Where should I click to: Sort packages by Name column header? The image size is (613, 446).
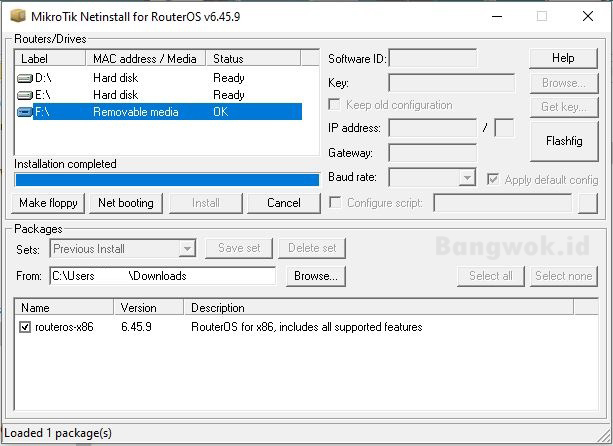64,308
